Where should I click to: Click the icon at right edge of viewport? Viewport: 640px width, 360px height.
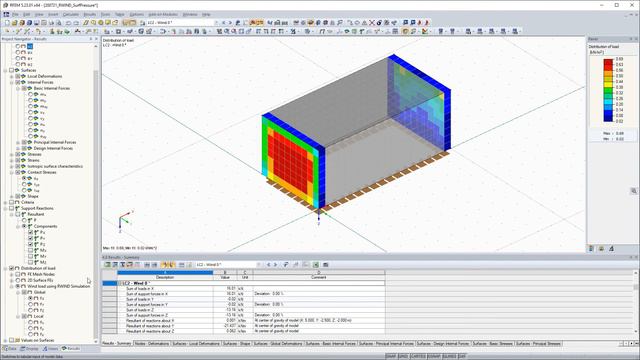(633, 191)
